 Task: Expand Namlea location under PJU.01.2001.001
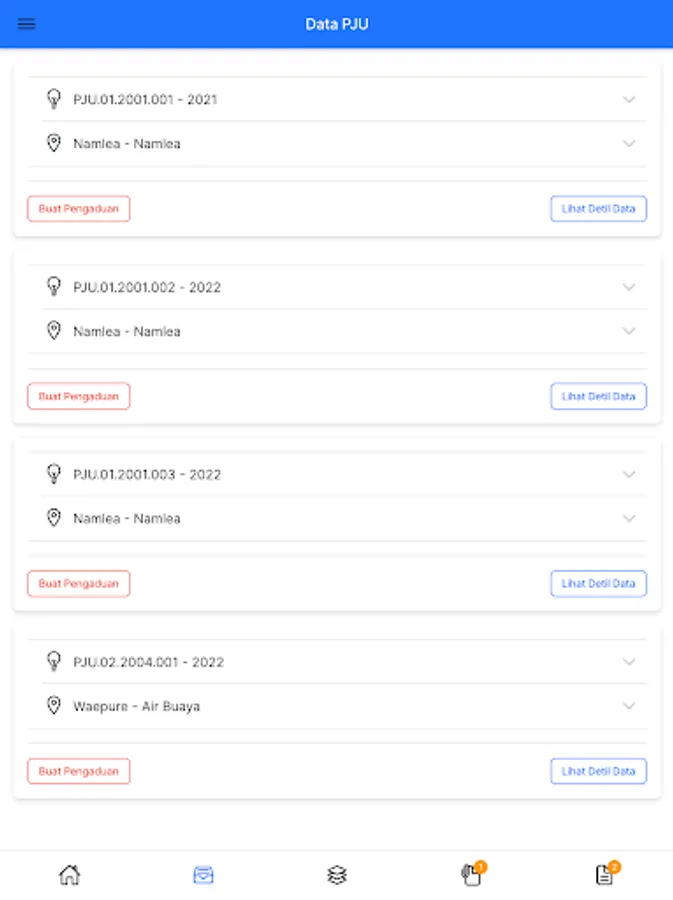pos(628,143)
